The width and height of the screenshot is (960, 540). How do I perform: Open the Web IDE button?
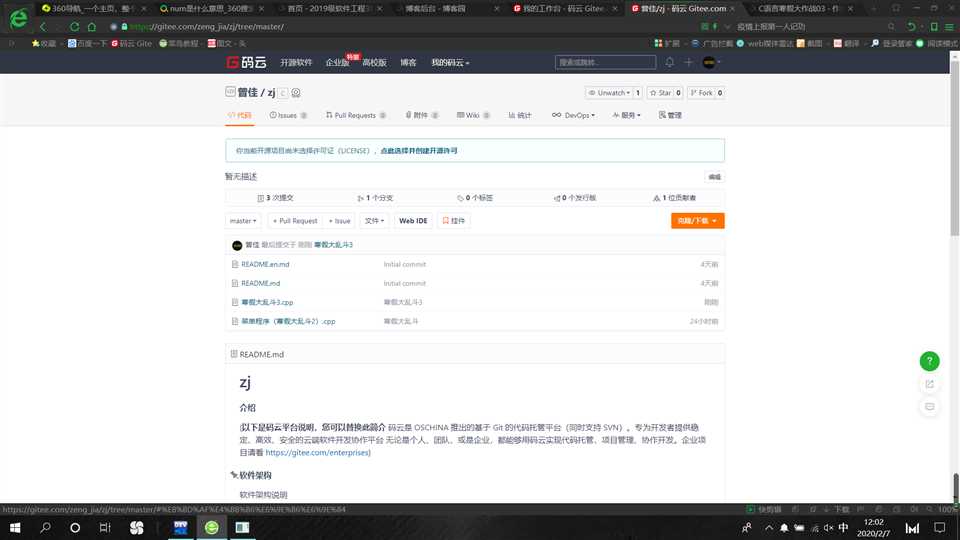pos(413,221)
